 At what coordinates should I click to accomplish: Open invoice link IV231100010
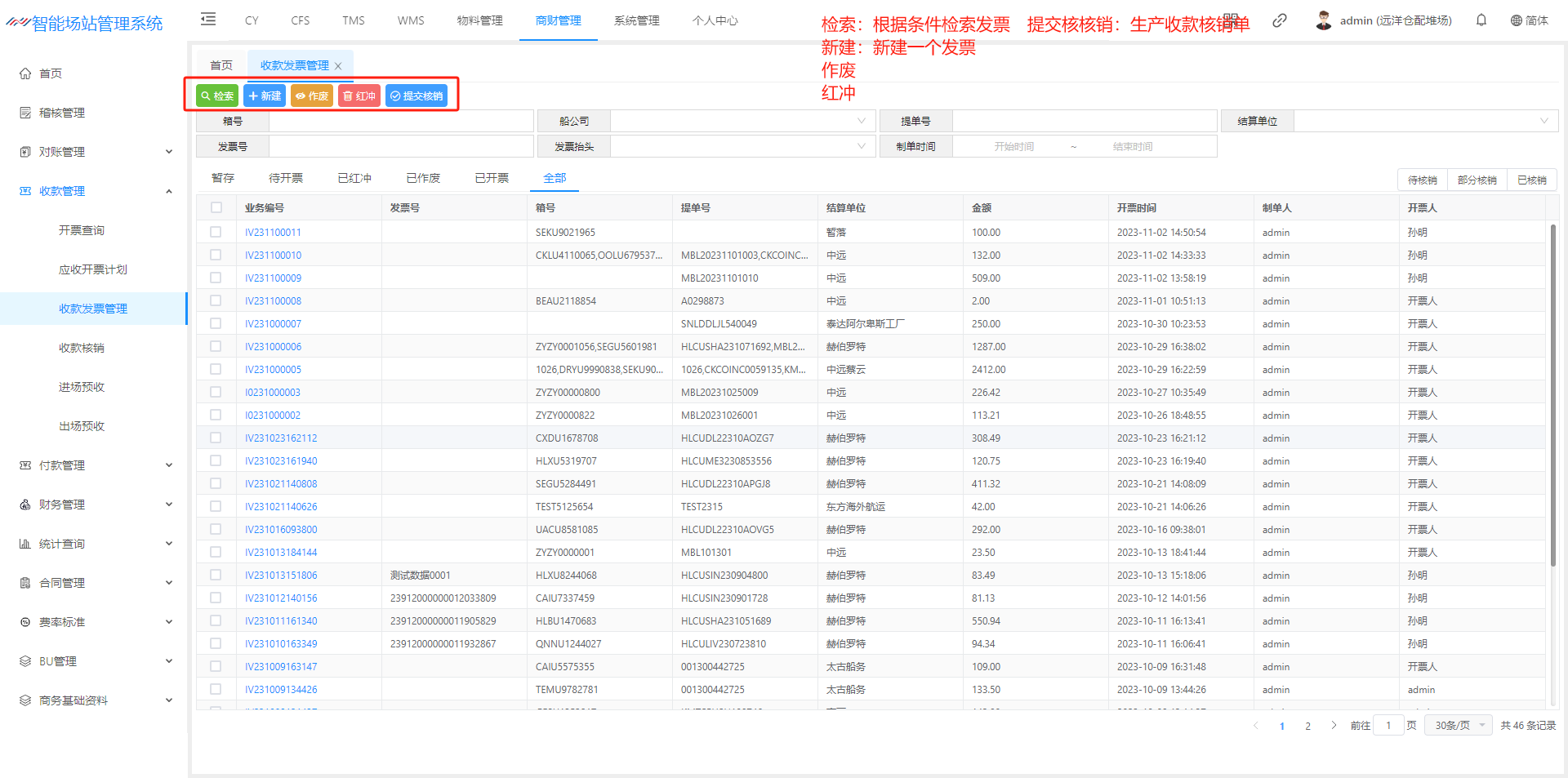(273, 256)
